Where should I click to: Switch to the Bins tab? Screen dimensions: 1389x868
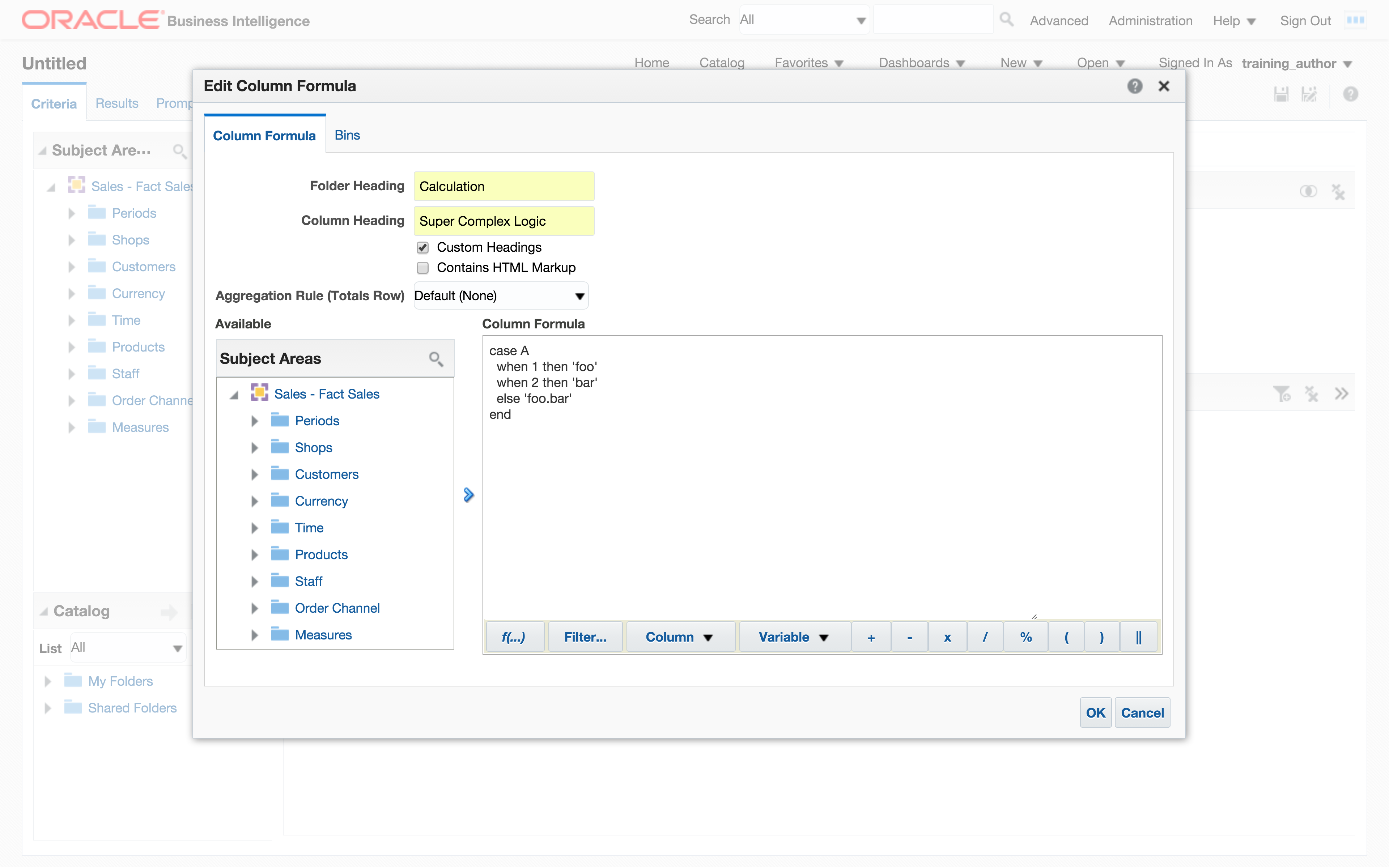[x=347, y=136]
